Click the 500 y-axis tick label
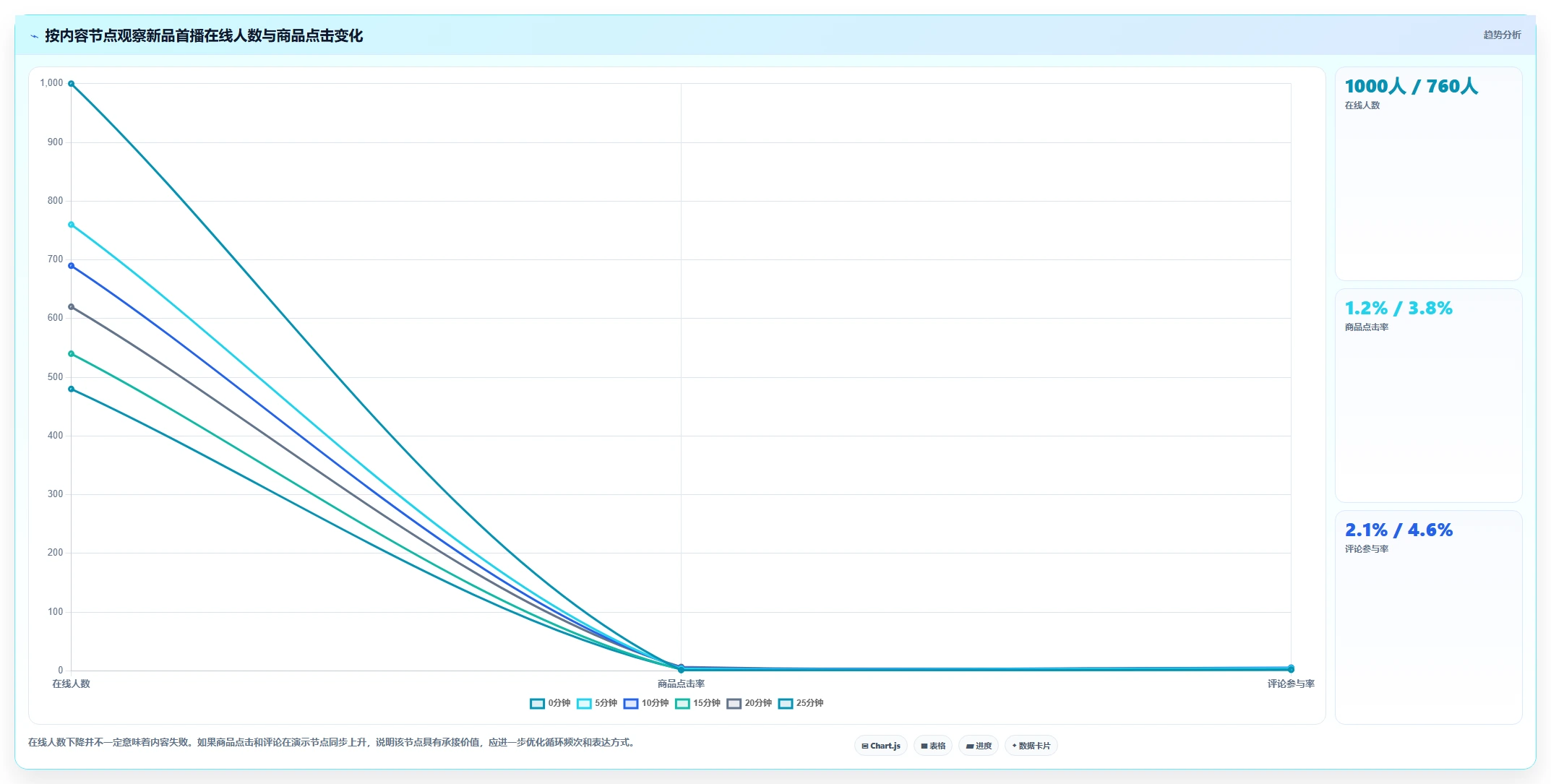Image resolution: width=1551 pixels, height=784 pixels. click(x=55, y=376)
